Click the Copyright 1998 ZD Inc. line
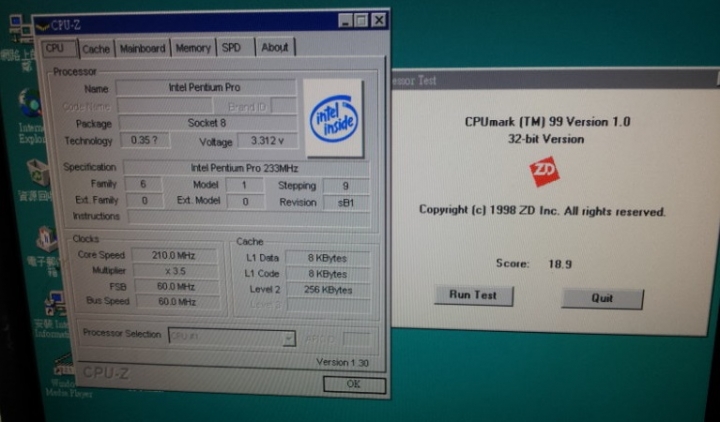The width and height of the screenshot is (720, 422). click(542, 211)
